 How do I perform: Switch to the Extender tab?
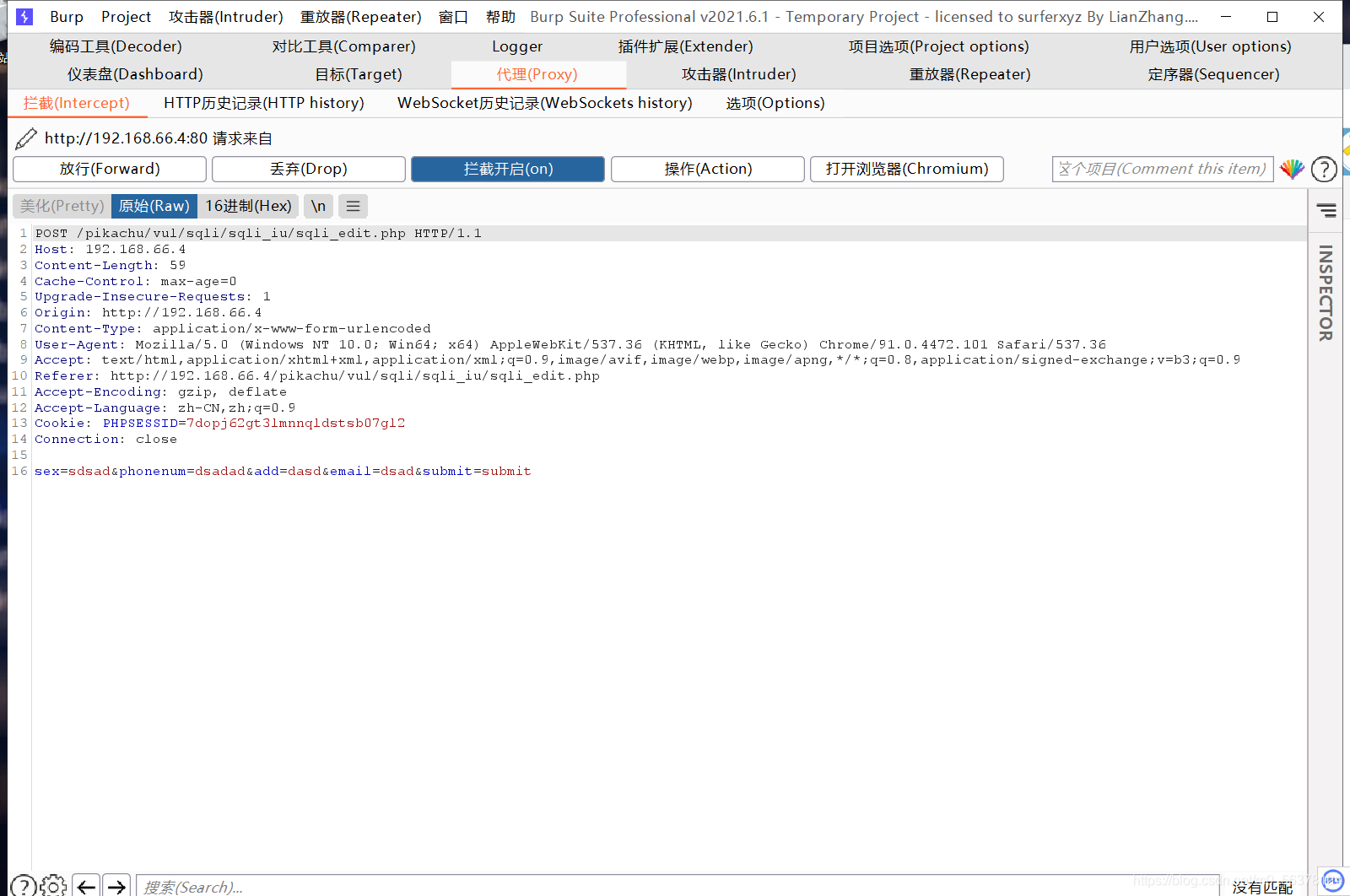click(x=686, y=46)
